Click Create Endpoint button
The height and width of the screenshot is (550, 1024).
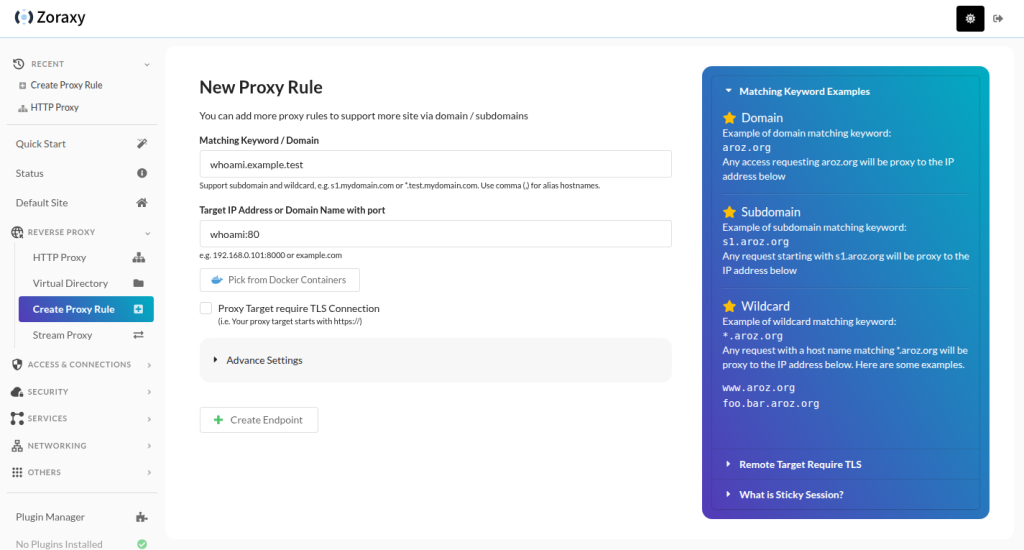click(x=259, y=420)
